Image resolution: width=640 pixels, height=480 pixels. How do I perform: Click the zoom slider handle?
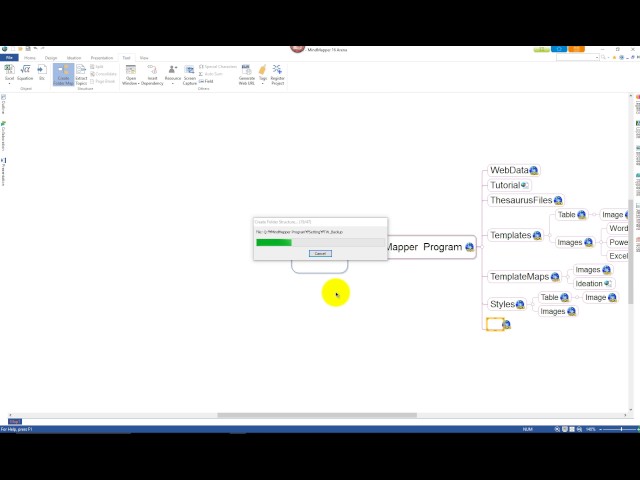[621, 429]
